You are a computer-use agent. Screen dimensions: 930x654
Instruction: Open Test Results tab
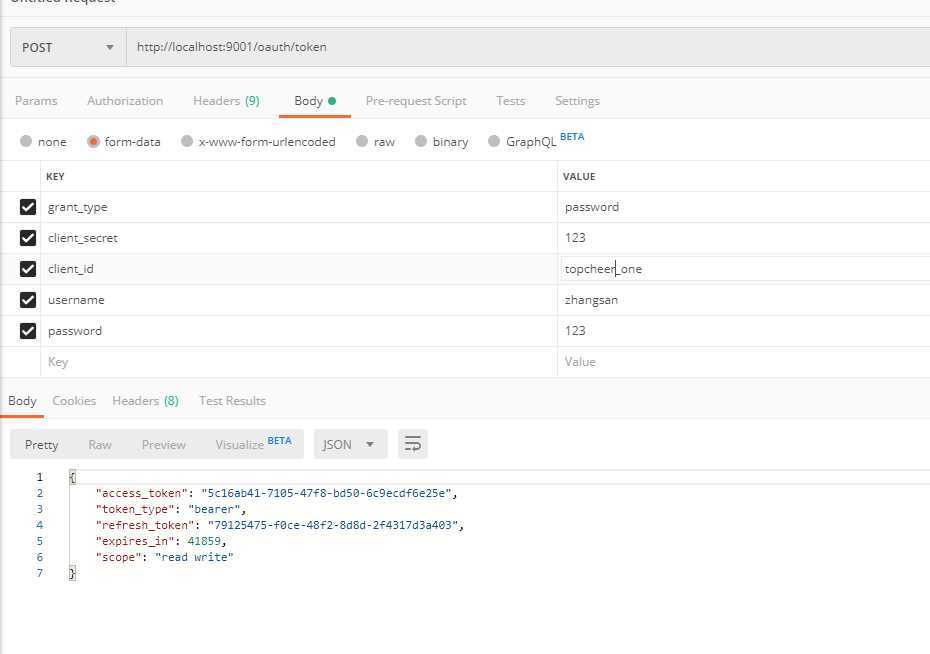(232, 401)
